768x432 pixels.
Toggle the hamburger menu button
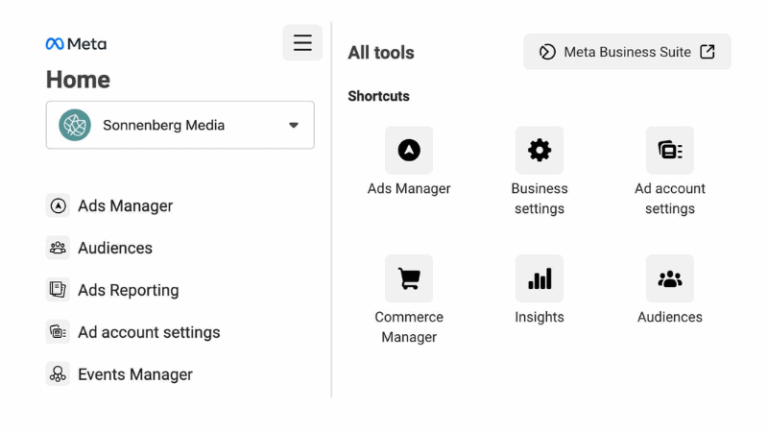click(302, 43)
